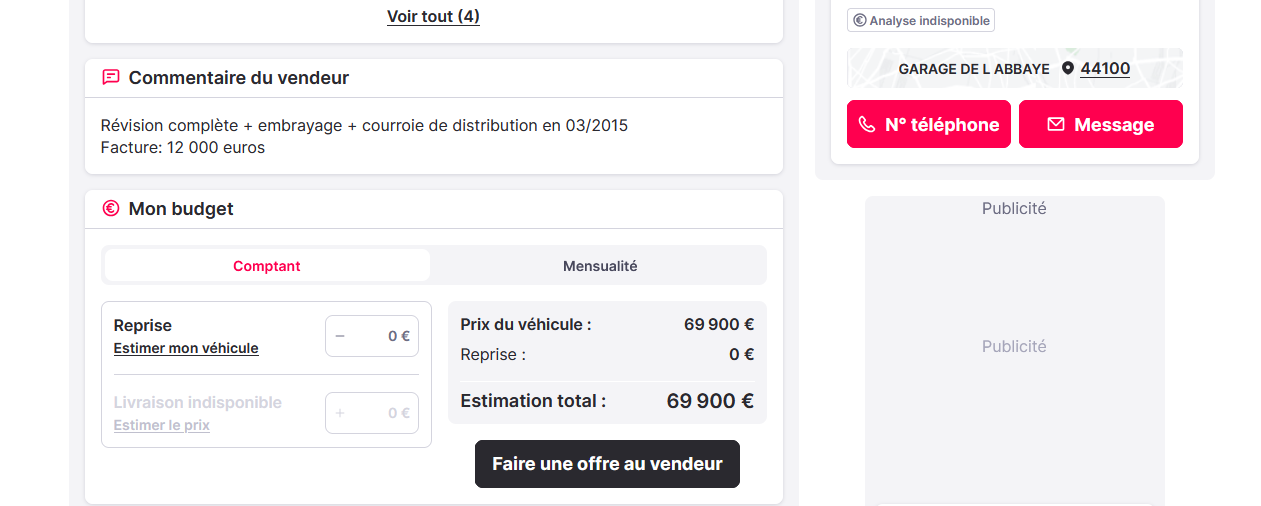Click the envelope icon in Message button
The width and height of the screenshot is (1261, 506).
point(1056,124)
